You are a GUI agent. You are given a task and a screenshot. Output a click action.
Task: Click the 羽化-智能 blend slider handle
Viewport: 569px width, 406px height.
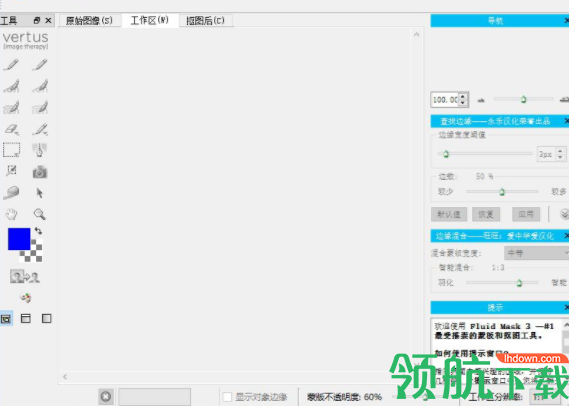(x=519, y=283)
